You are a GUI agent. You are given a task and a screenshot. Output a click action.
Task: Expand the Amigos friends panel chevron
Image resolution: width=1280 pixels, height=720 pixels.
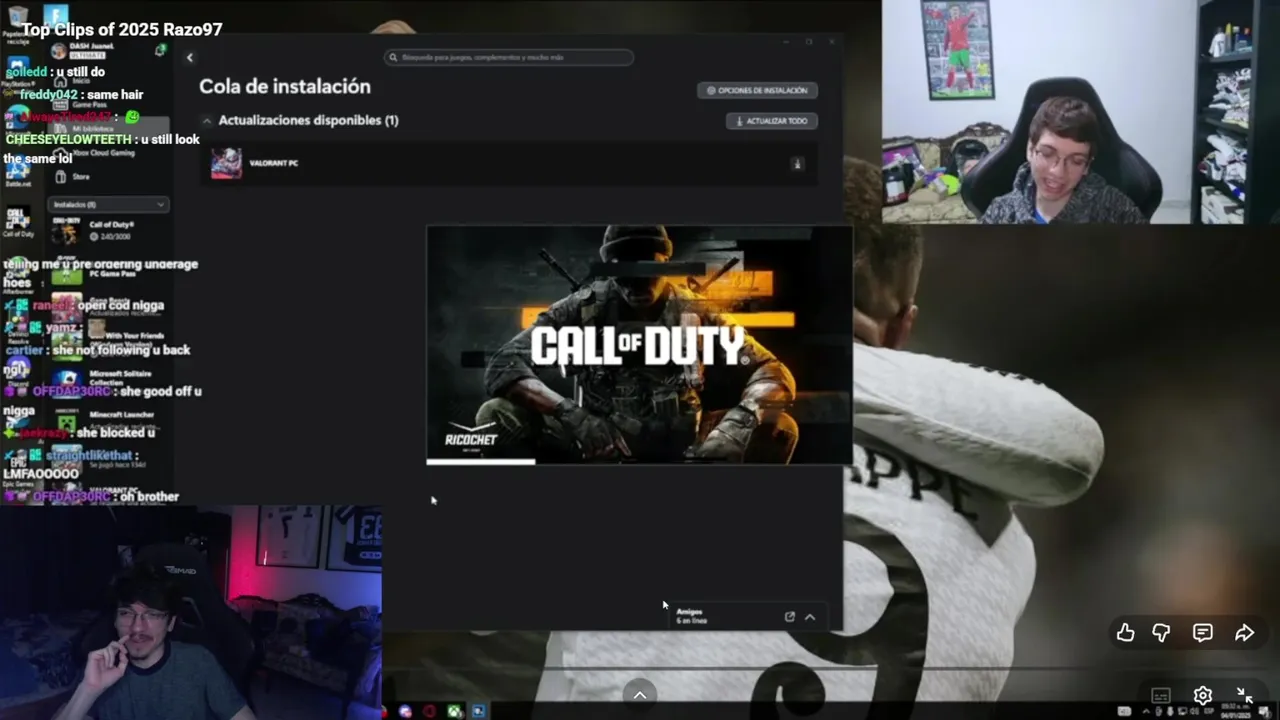[810, 617]
